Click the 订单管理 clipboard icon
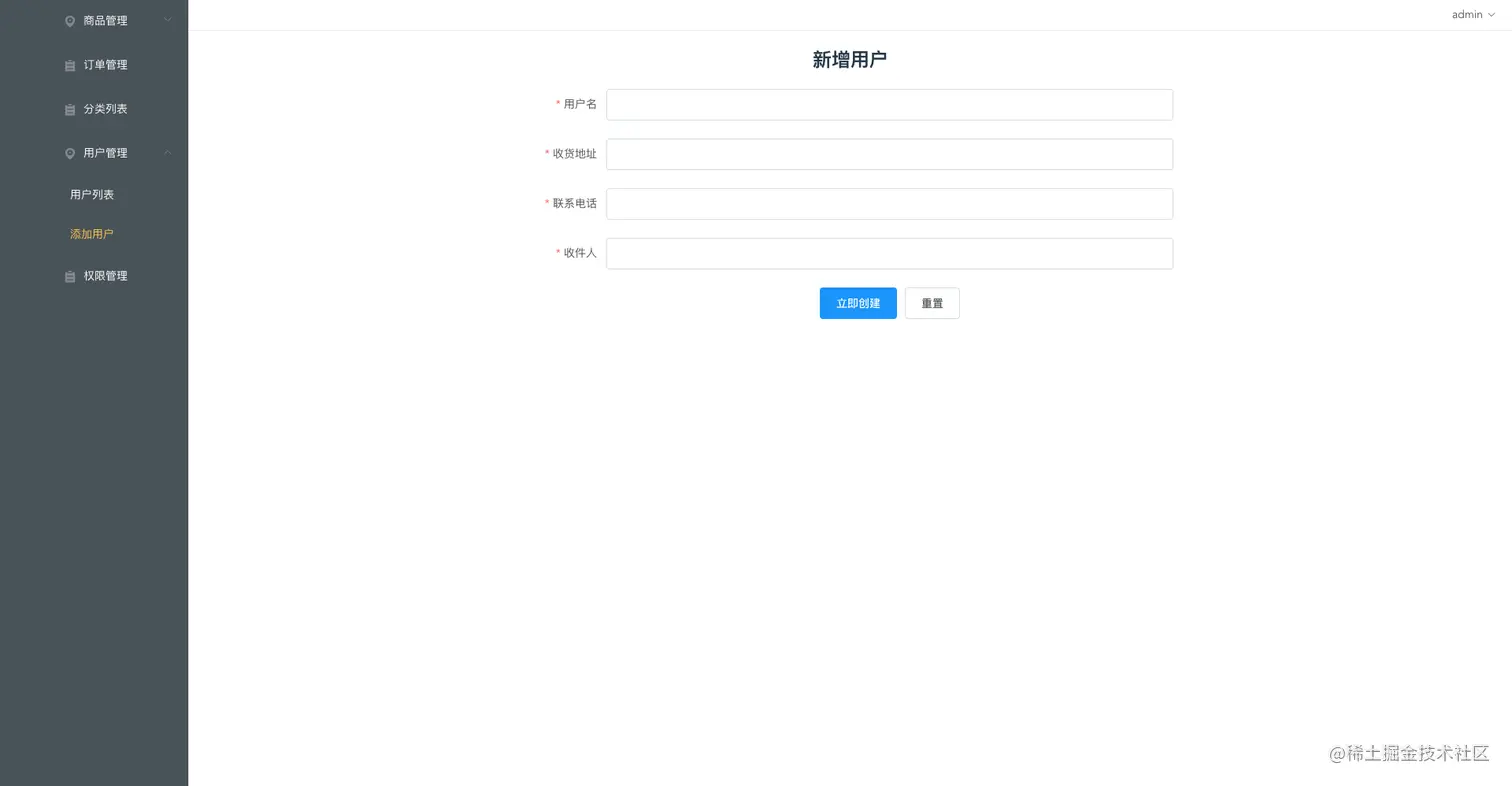1512x786 pixels. (70, 66)
